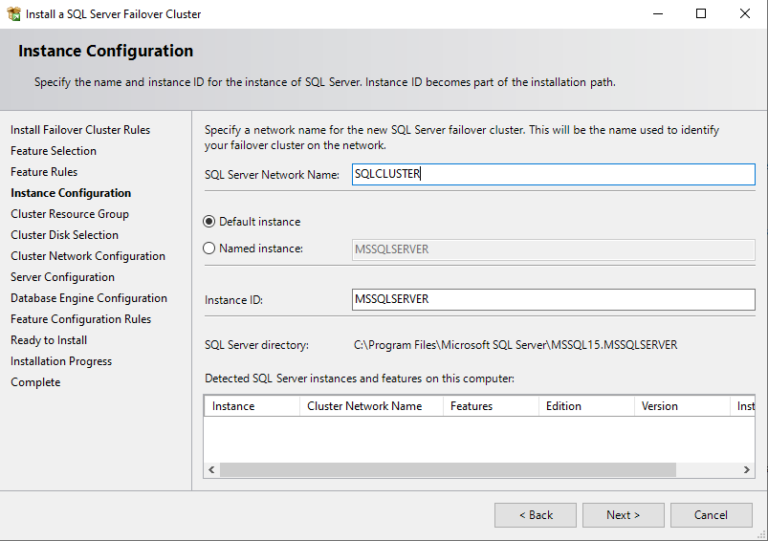Select the Default instance radio button
This screenshot has width=768, height=541.
pyautogui.click(x=209, y=222)
